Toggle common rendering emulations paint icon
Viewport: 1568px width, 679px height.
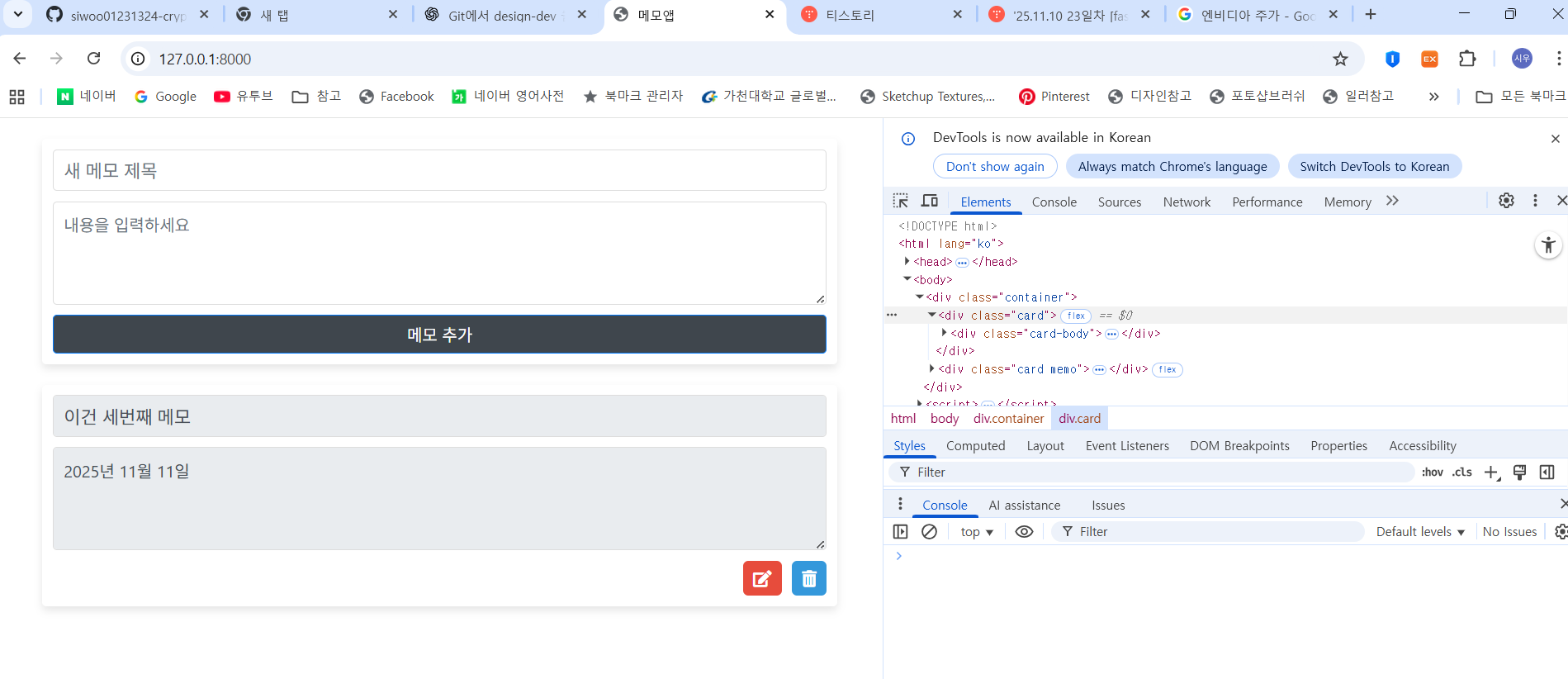[1519, 472]
